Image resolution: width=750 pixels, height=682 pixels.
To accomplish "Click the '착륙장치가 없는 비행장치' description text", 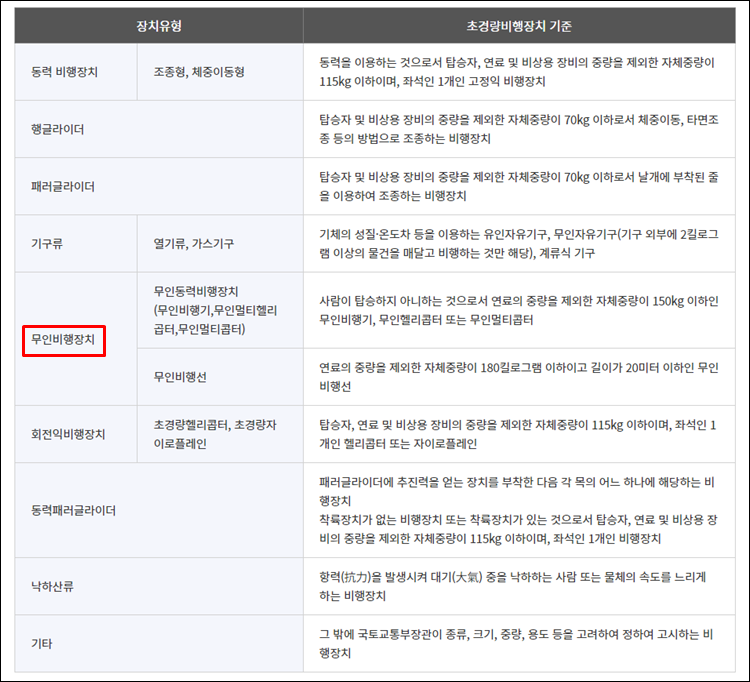I will [518, 529].
